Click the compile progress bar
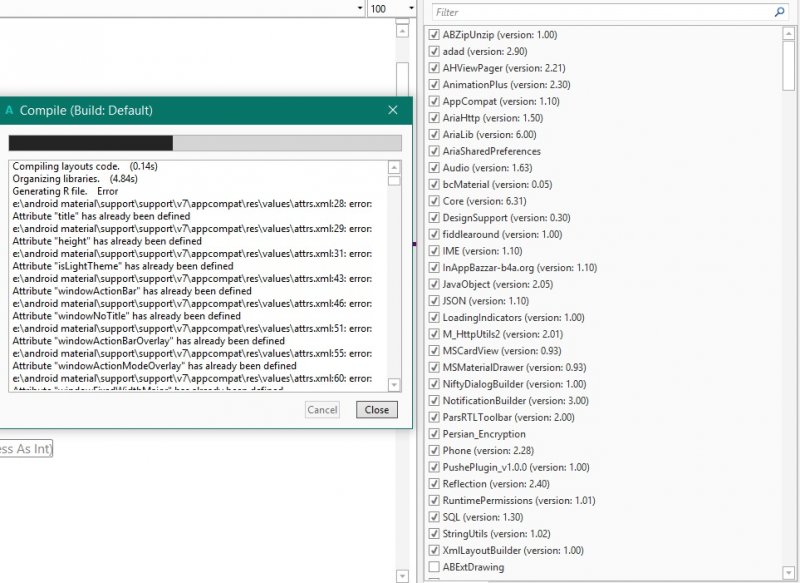800x583 pixels. tap(205, 143)
